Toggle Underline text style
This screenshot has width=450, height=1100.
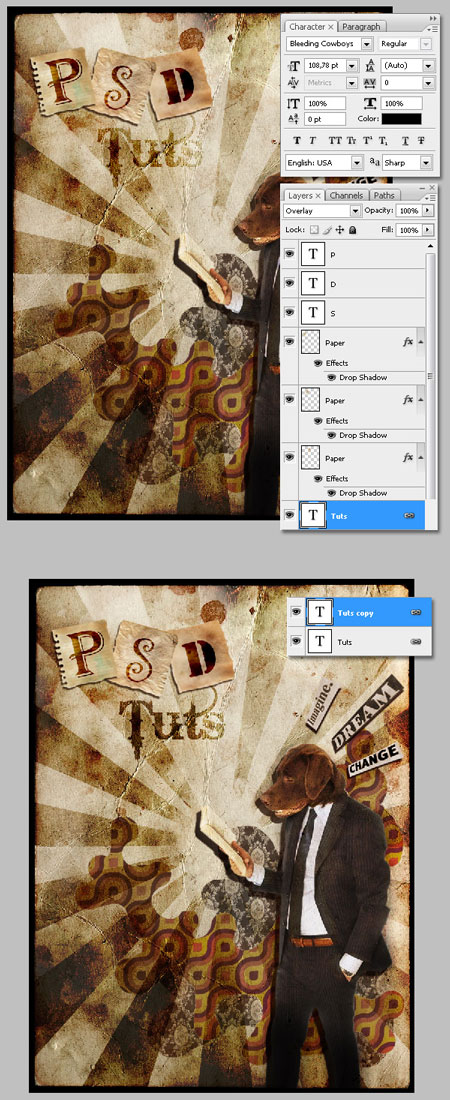[x=404, y=140]
